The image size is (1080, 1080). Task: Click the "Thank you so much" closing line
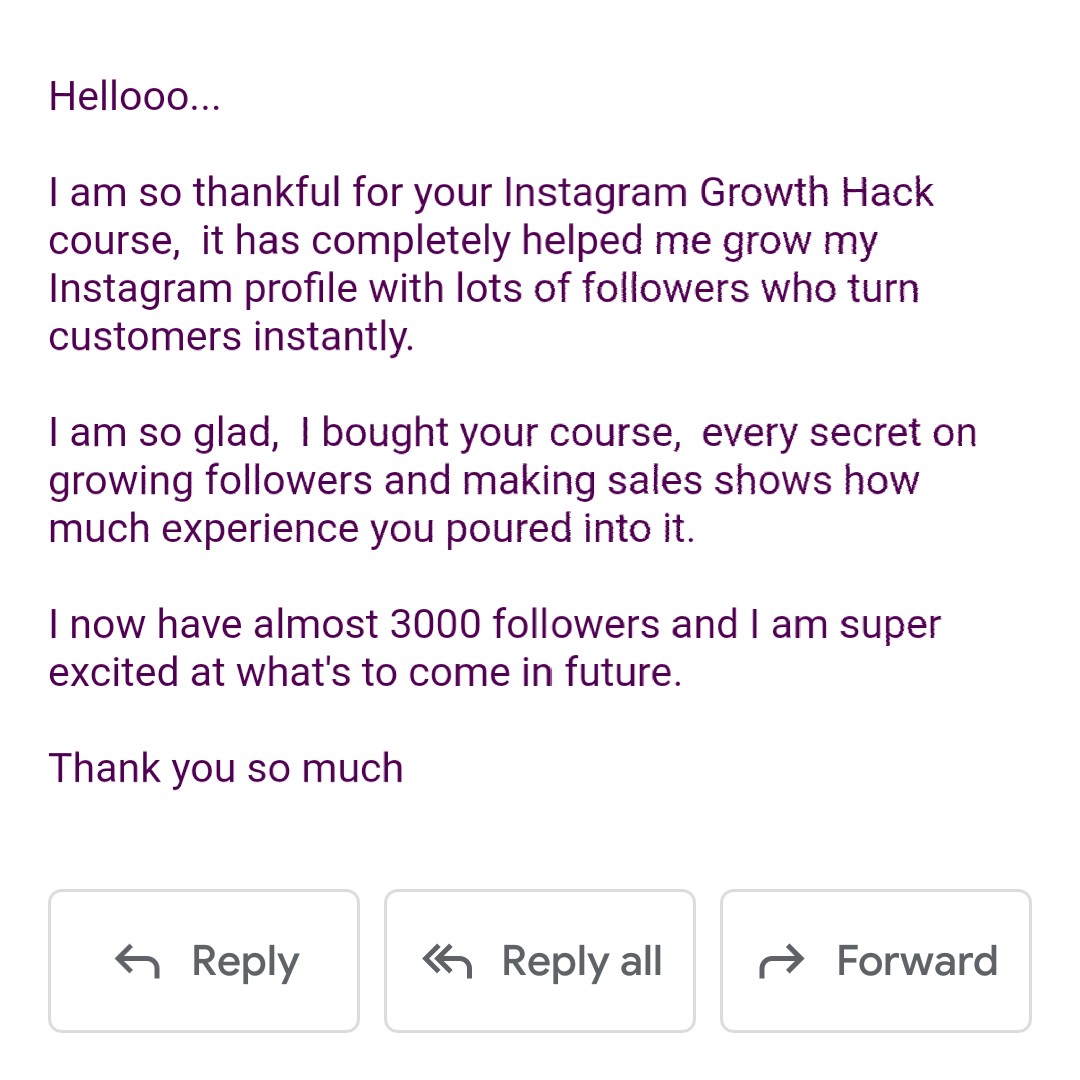(x=226, y=769)
